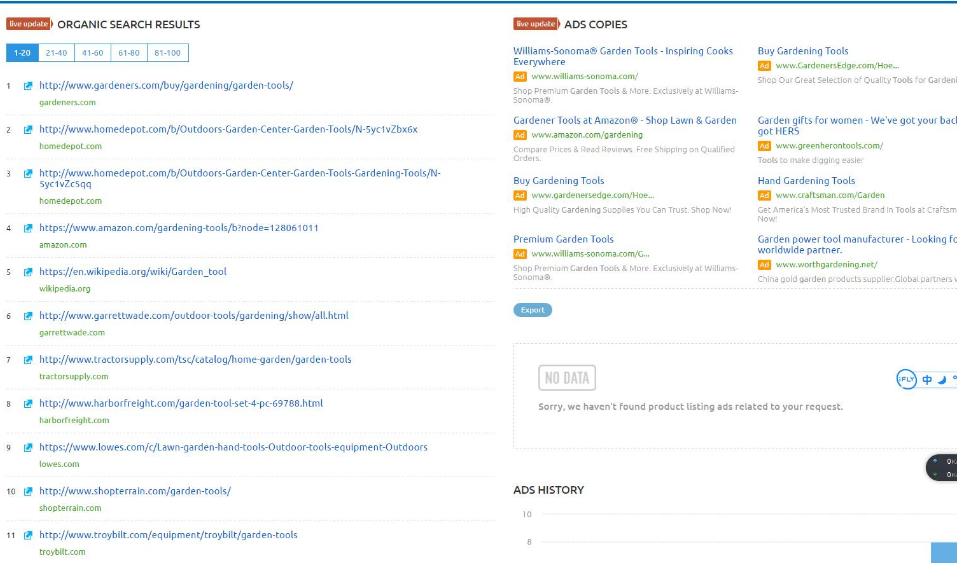
Task: Click the Chinese language switch icon
Action: 927,379
